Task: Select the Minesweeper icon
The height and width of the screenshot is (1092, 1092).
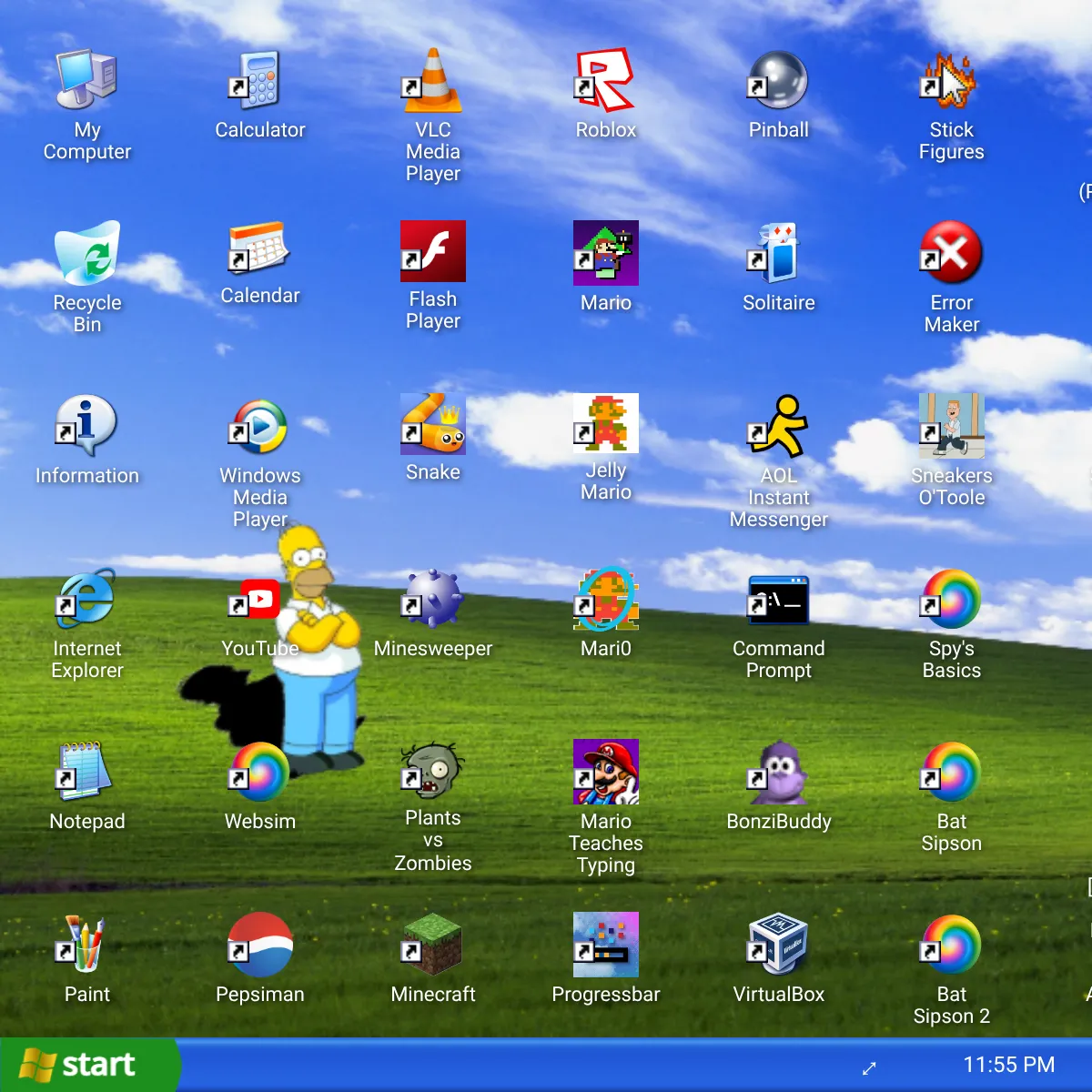Action: (x=433, y=599)
